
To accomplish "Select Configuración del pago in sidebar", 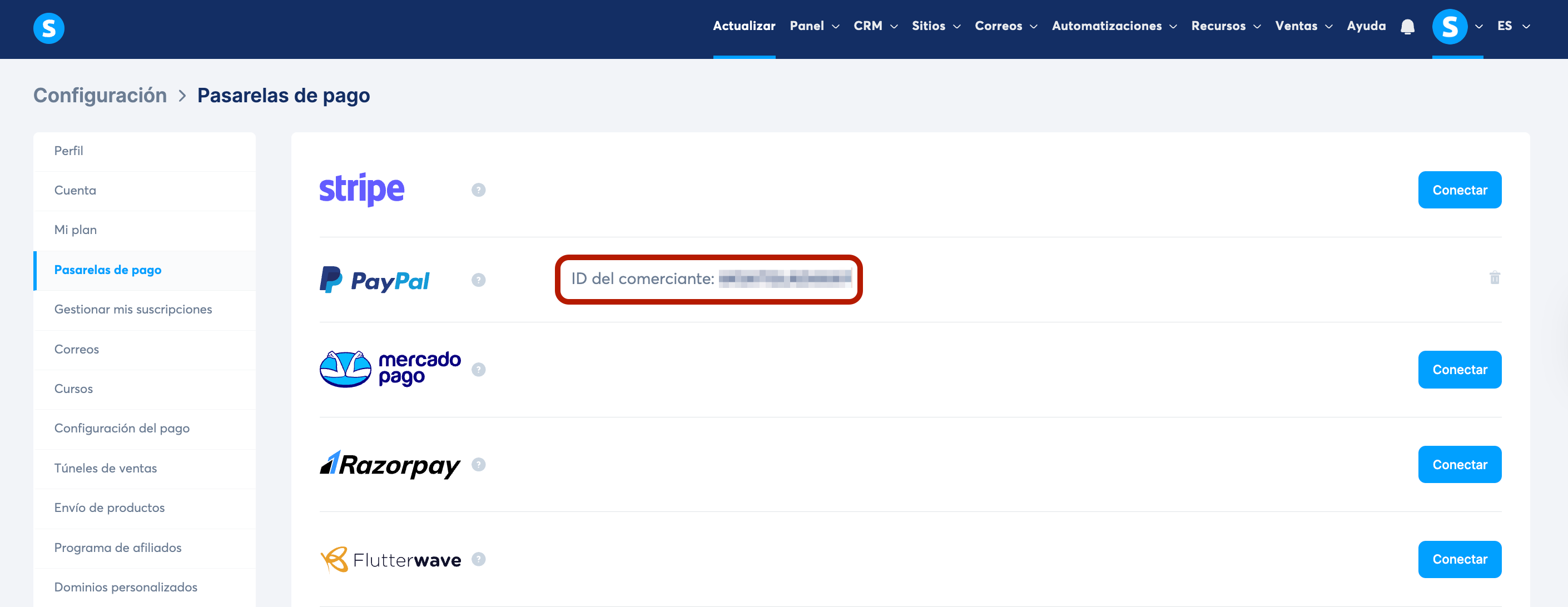I will [122, 428].
